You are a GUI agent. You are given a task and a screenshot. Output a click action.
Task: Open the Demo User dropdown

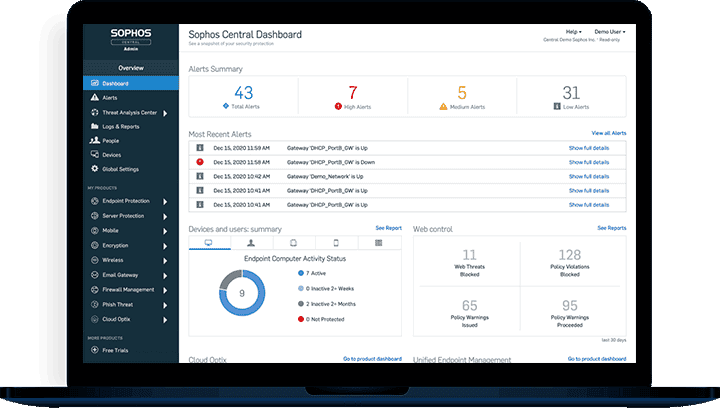[610, 32]
